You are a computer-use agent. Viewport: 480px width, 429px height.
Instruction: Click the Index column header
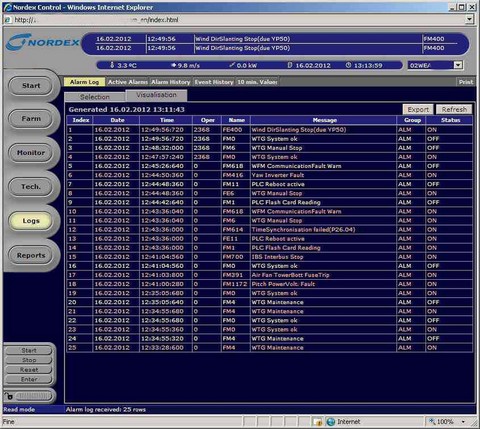point(80,120)
